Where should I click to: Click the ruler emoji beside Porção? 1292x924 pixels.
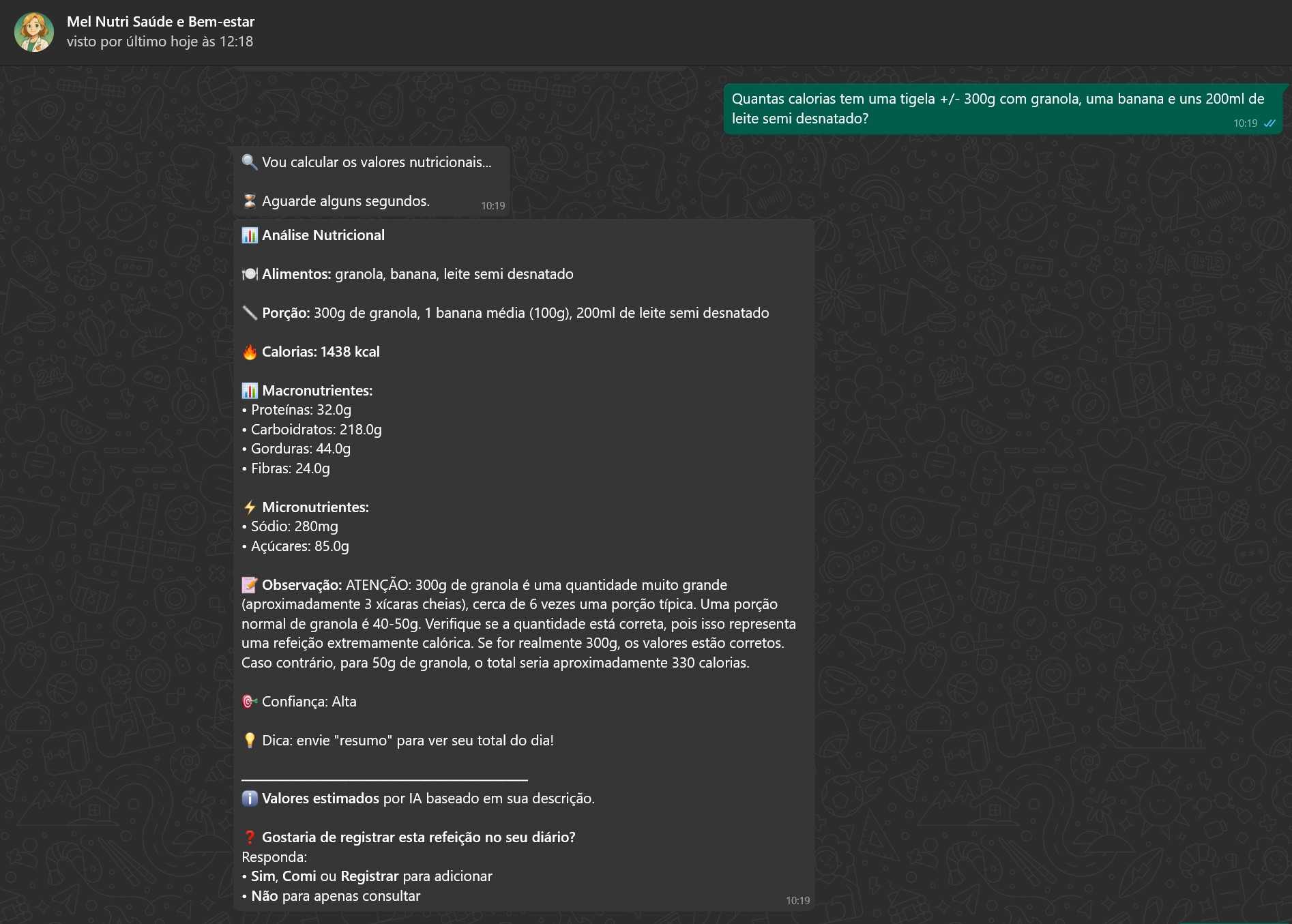point(250,313)
